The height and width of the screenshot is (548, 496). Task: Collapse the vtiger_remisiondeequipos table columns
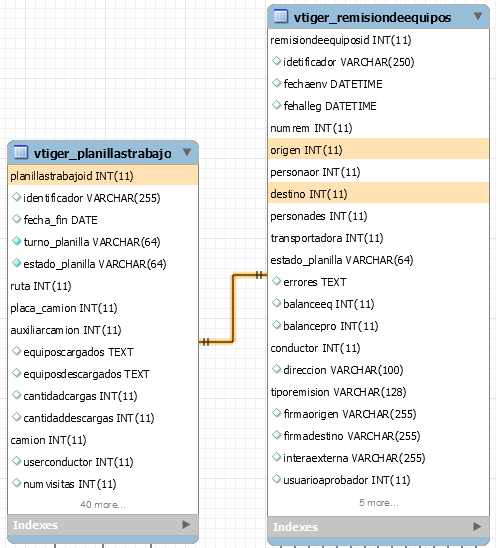478,16
